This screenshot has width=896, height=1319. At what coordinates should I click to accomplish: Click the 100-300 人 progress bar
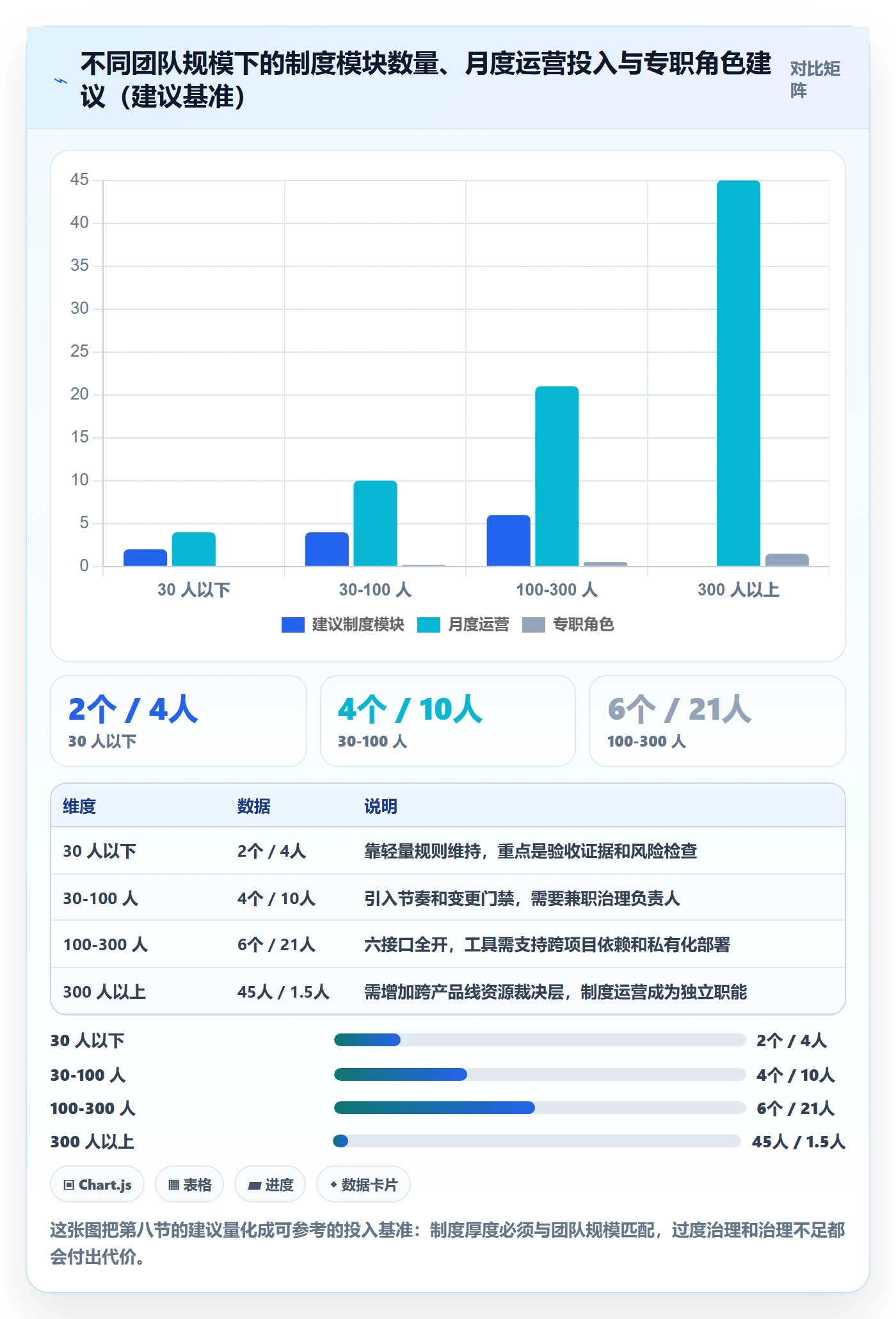click(x=540, y=1108)
